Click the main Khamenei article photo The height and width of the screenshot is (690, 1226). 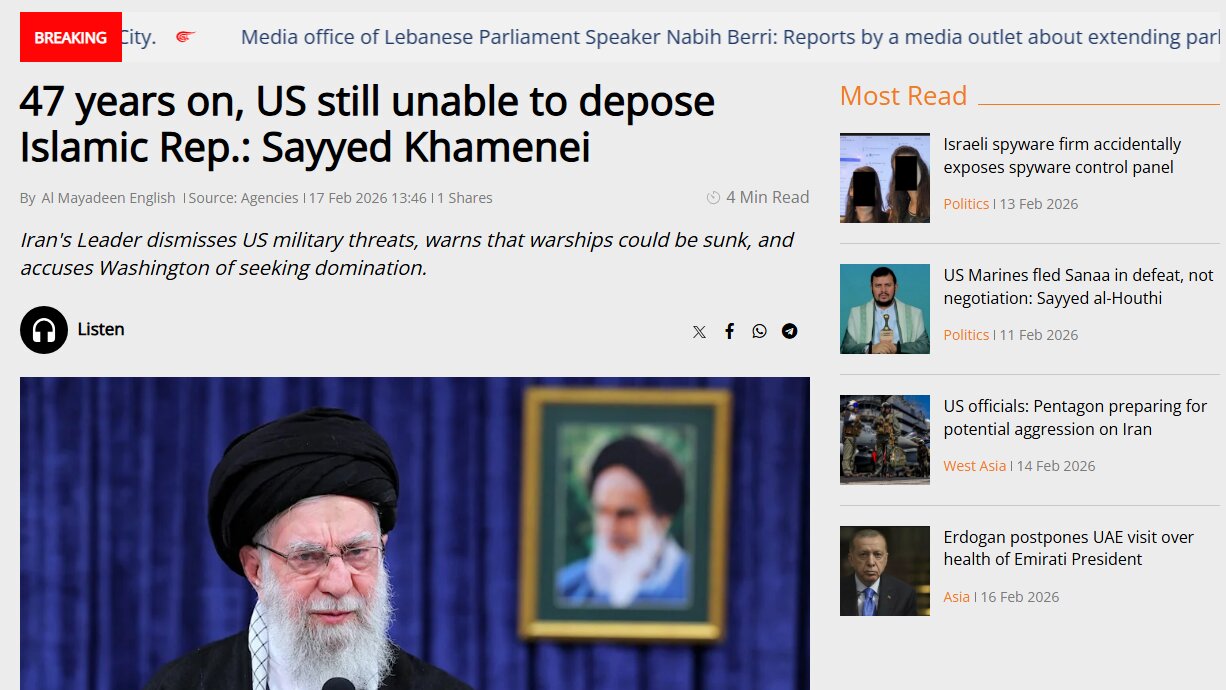(x=415, y=533)
